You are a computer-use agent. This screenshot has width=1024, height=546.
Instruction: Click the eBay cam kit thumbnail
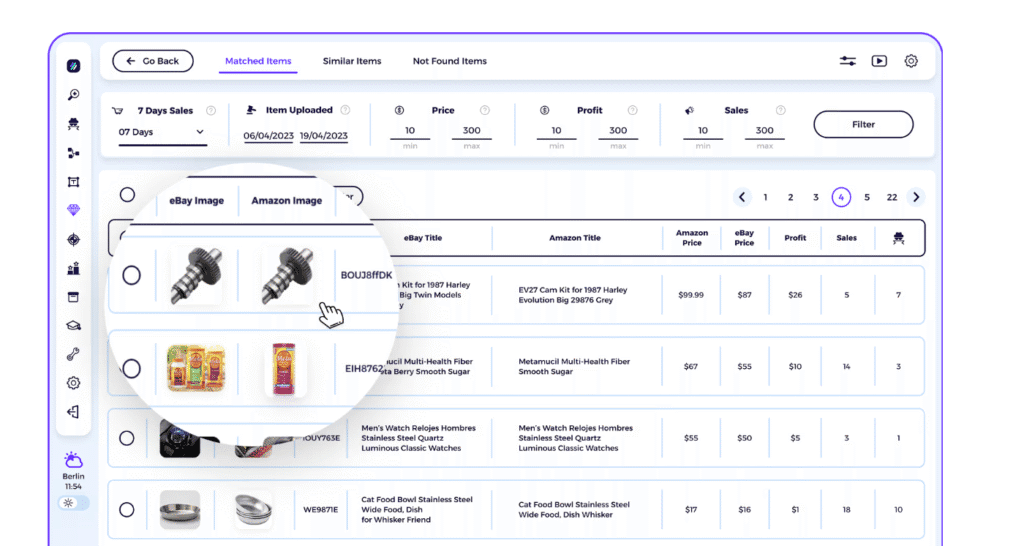(196, 276)
